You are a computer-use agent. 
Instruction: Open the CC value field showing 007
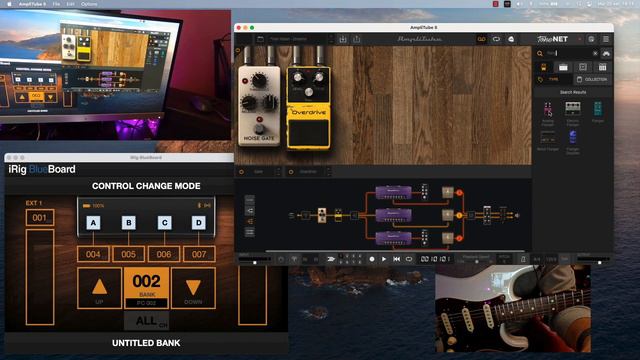tap(199, 254)
